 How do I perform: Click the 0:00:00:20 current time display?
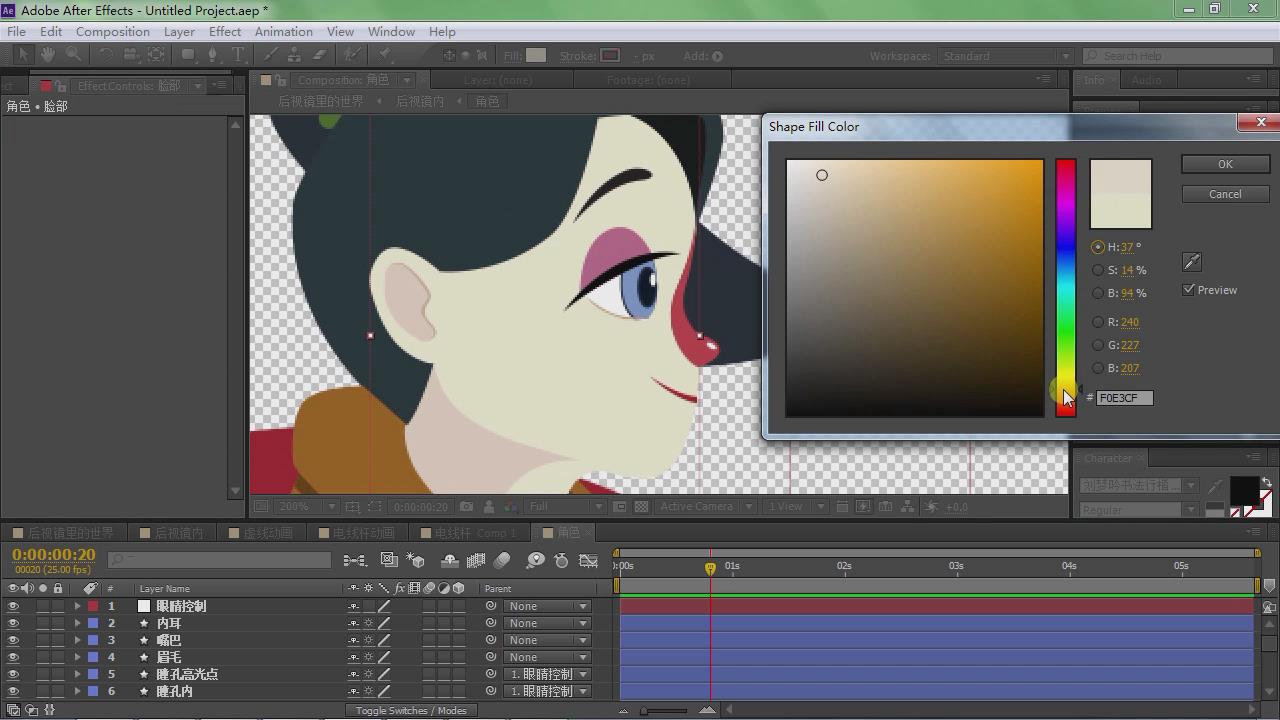[54, 555]
